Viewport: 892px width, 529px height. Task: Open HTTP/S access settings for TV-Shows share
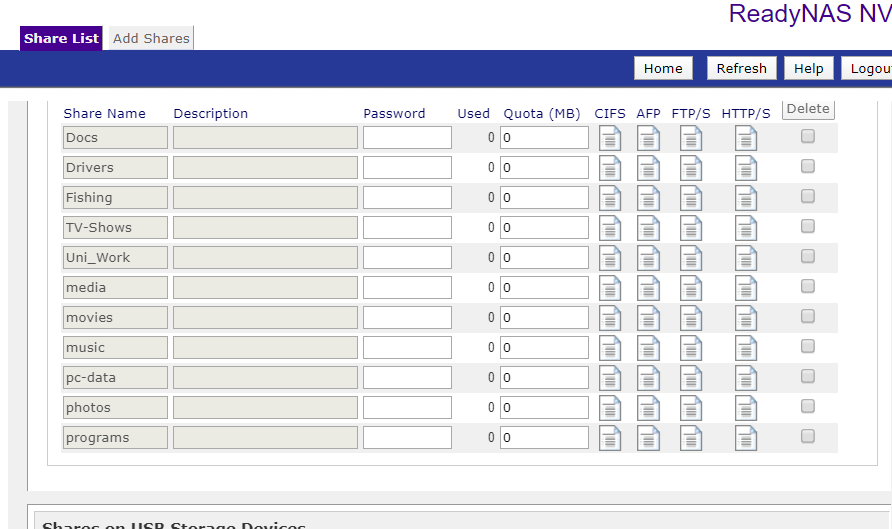click(746, 229)
